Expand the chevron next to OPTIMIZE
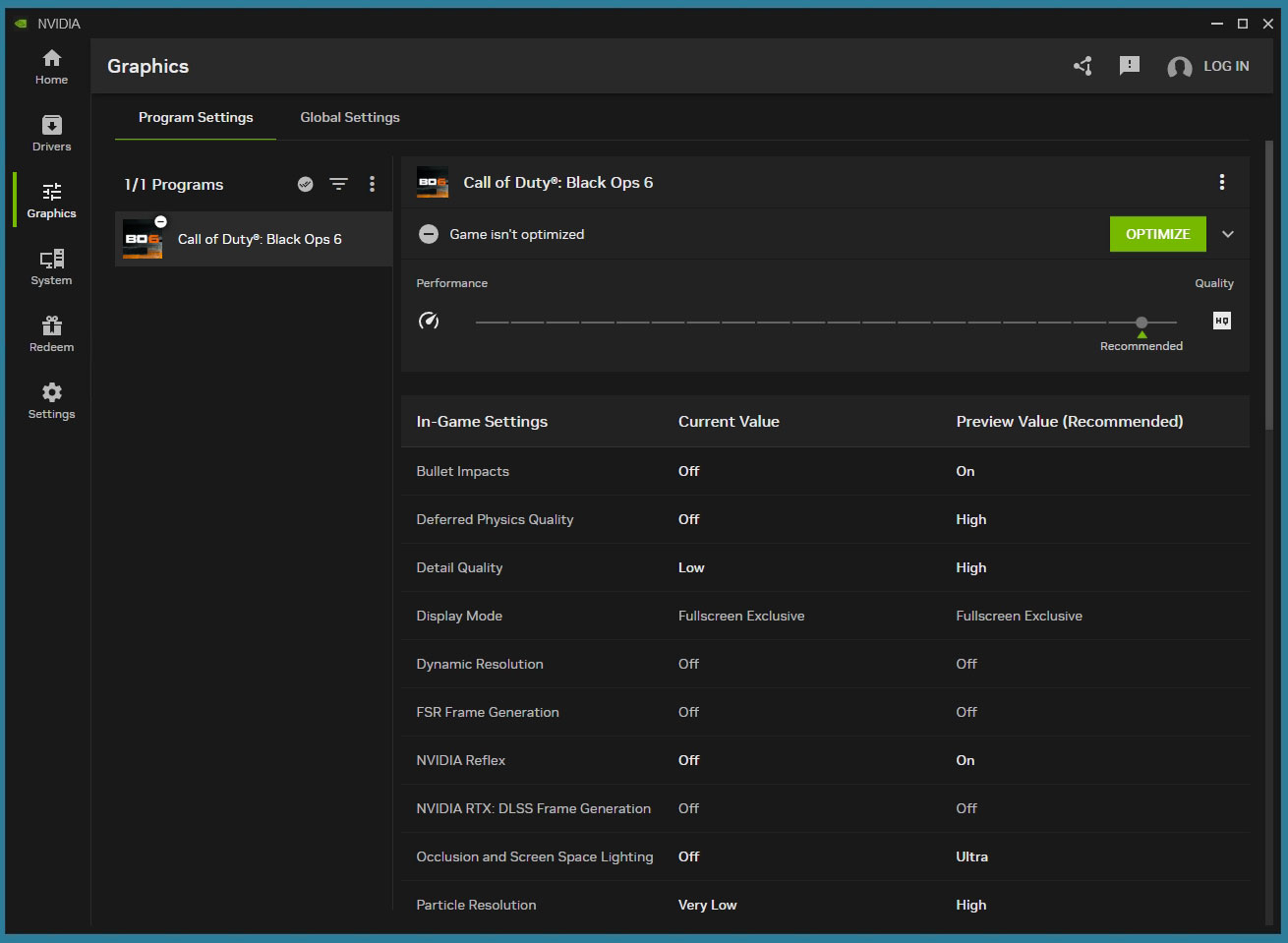This screenshot has height=943, width=1288. tap(1228, 234)
